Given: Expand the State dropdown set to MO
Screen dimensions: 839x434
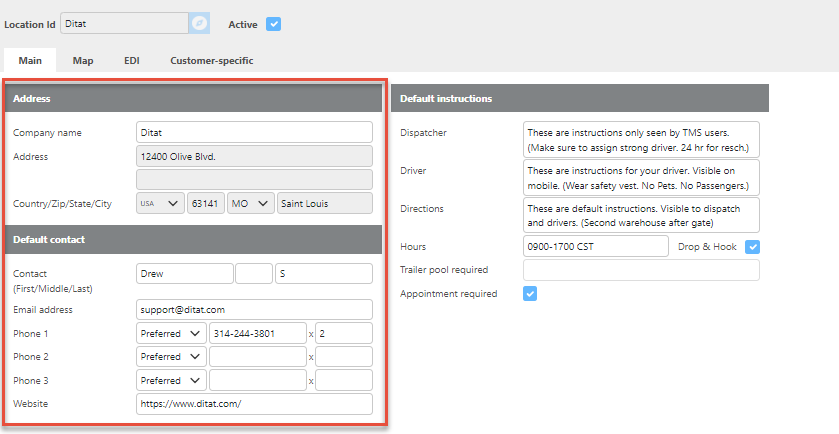Looking at the screenshot, I should pos(251,204).
